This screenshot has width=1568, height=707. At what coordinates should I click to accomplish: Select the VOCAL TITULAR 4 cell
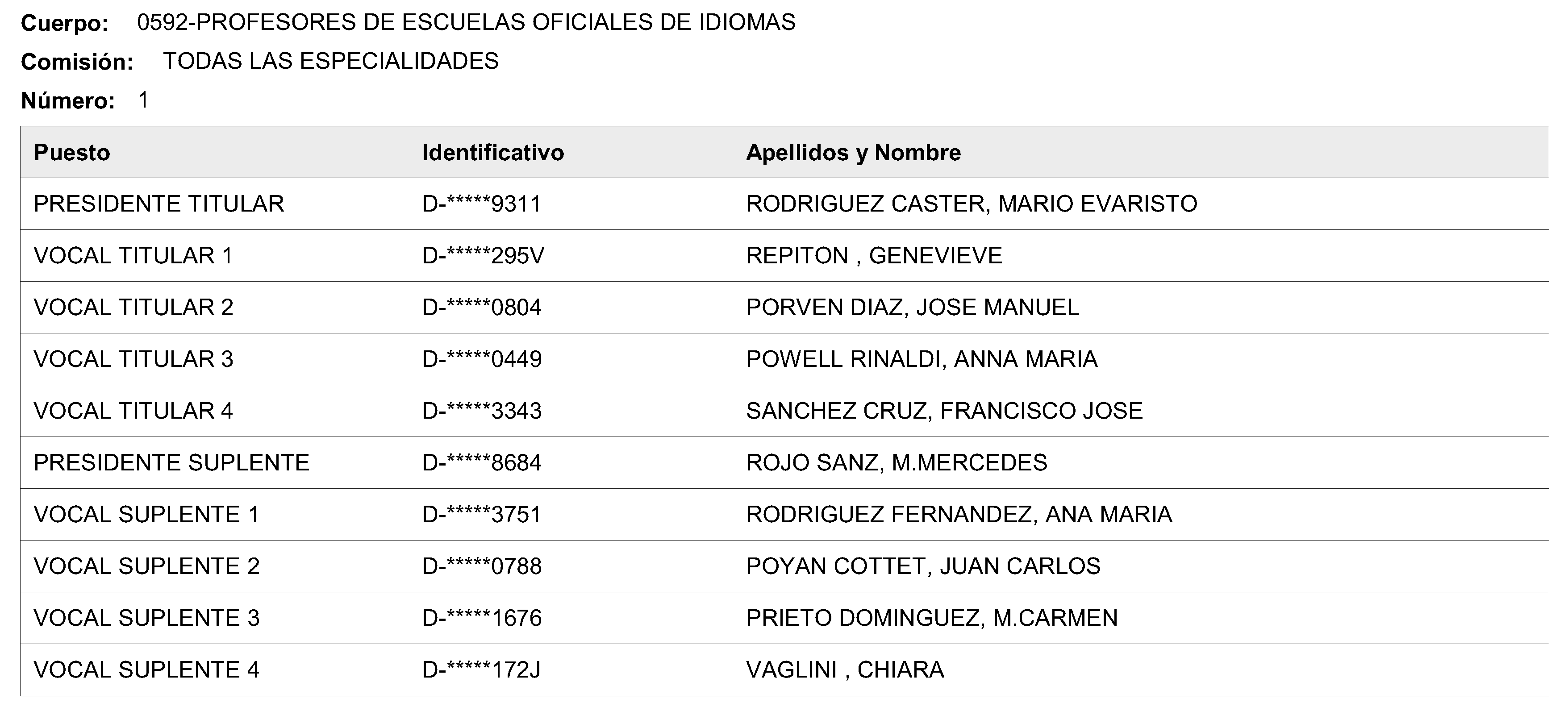[x=133, y=411]
